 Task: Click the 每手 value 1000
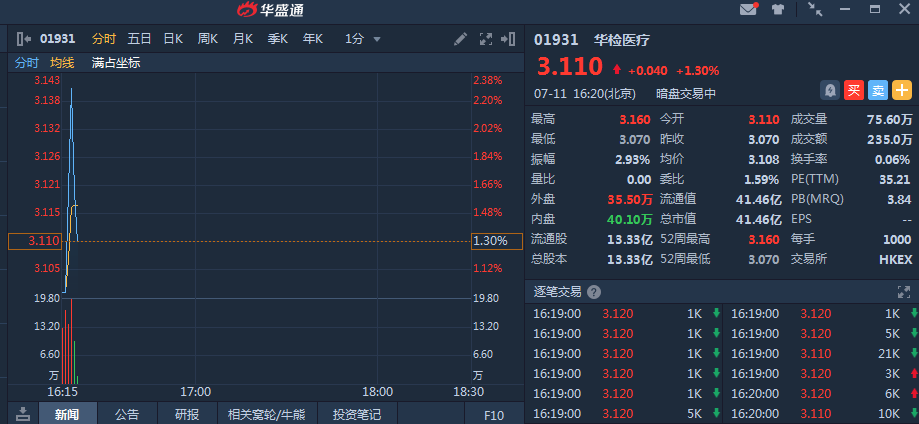(x=897, y=239)
